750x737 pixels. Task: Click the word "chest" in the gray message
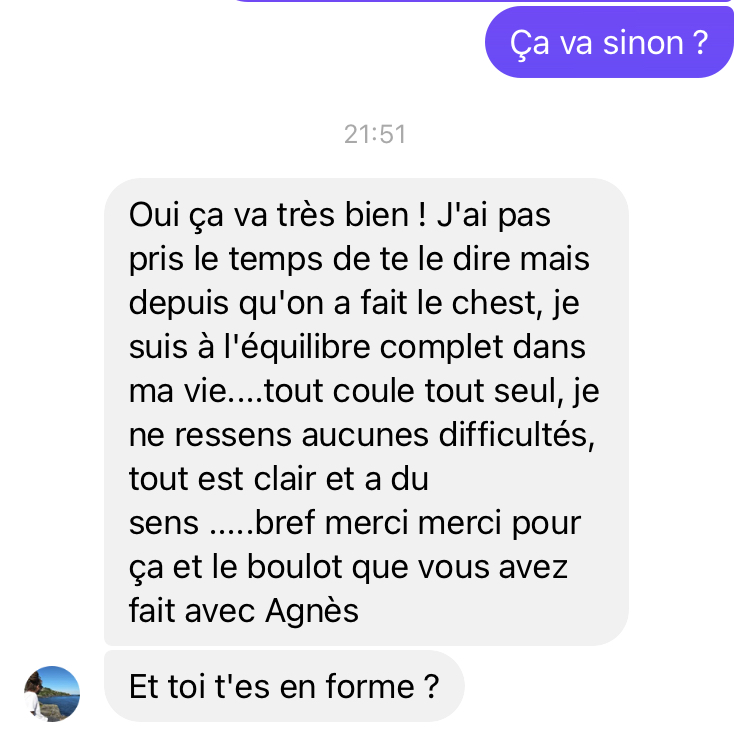(x=494, y=303)
